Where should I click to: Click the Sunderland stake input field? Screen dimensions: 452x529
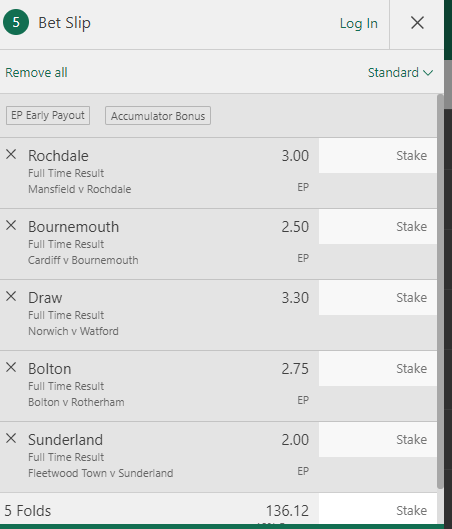coord(378,440)
